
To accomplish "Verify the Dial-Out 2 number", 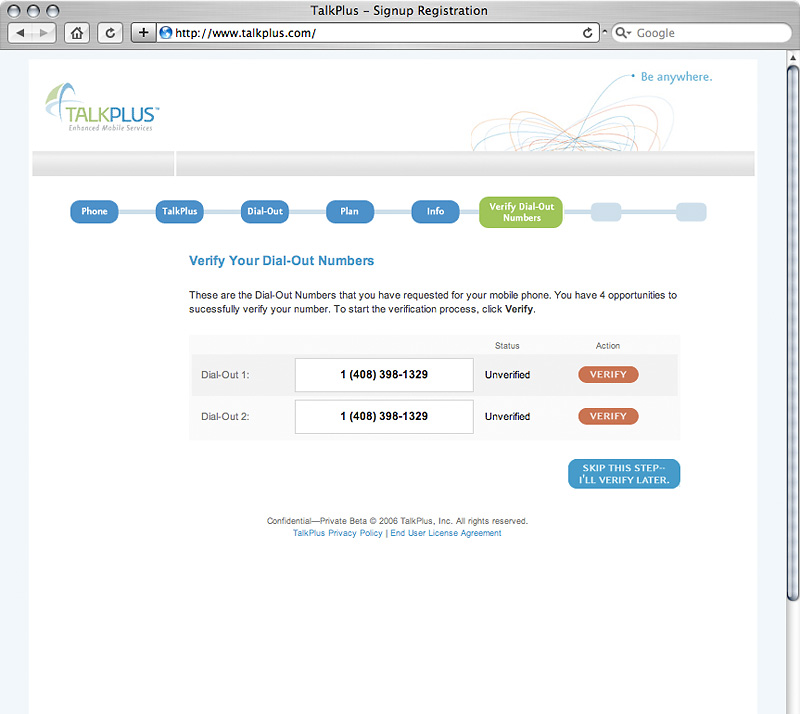I will point(608,416).
